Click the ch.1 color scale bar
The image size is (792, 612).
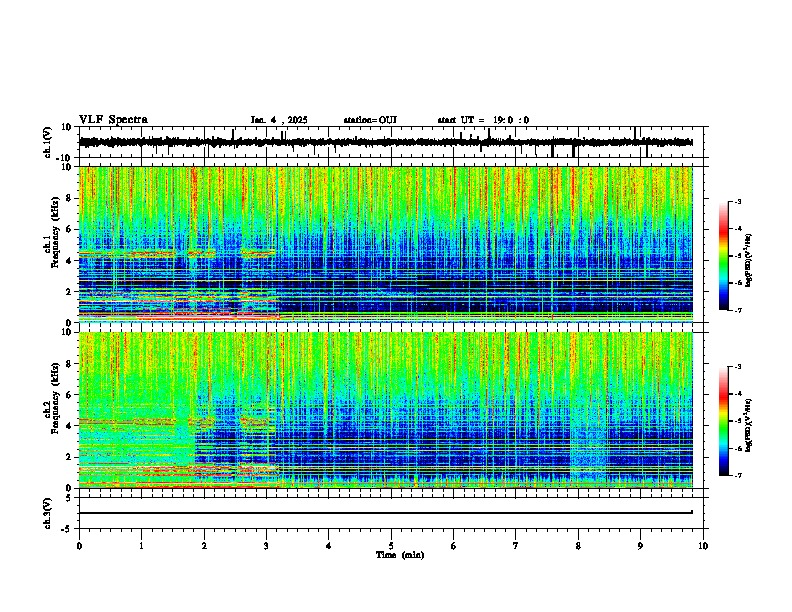pyautogui.click(x=724, y=255)
